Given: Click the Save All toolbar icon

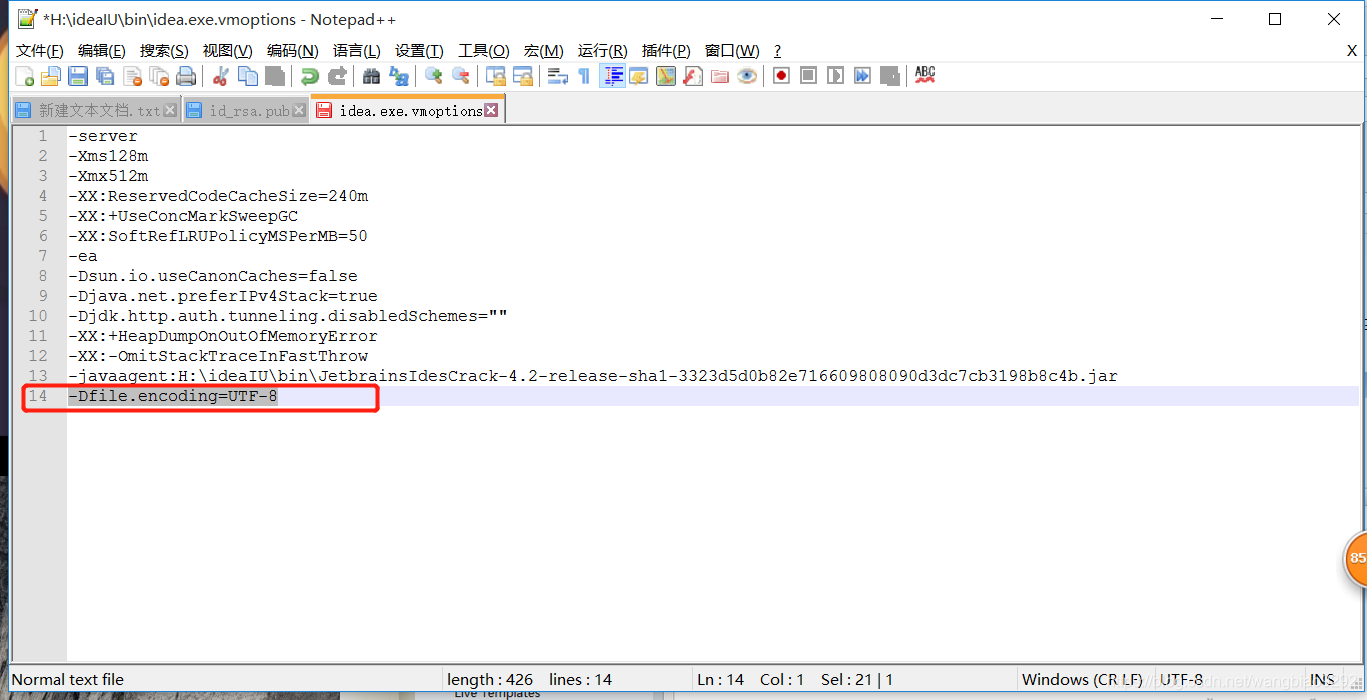Looking at the screenshot, I should click(105, 76).
